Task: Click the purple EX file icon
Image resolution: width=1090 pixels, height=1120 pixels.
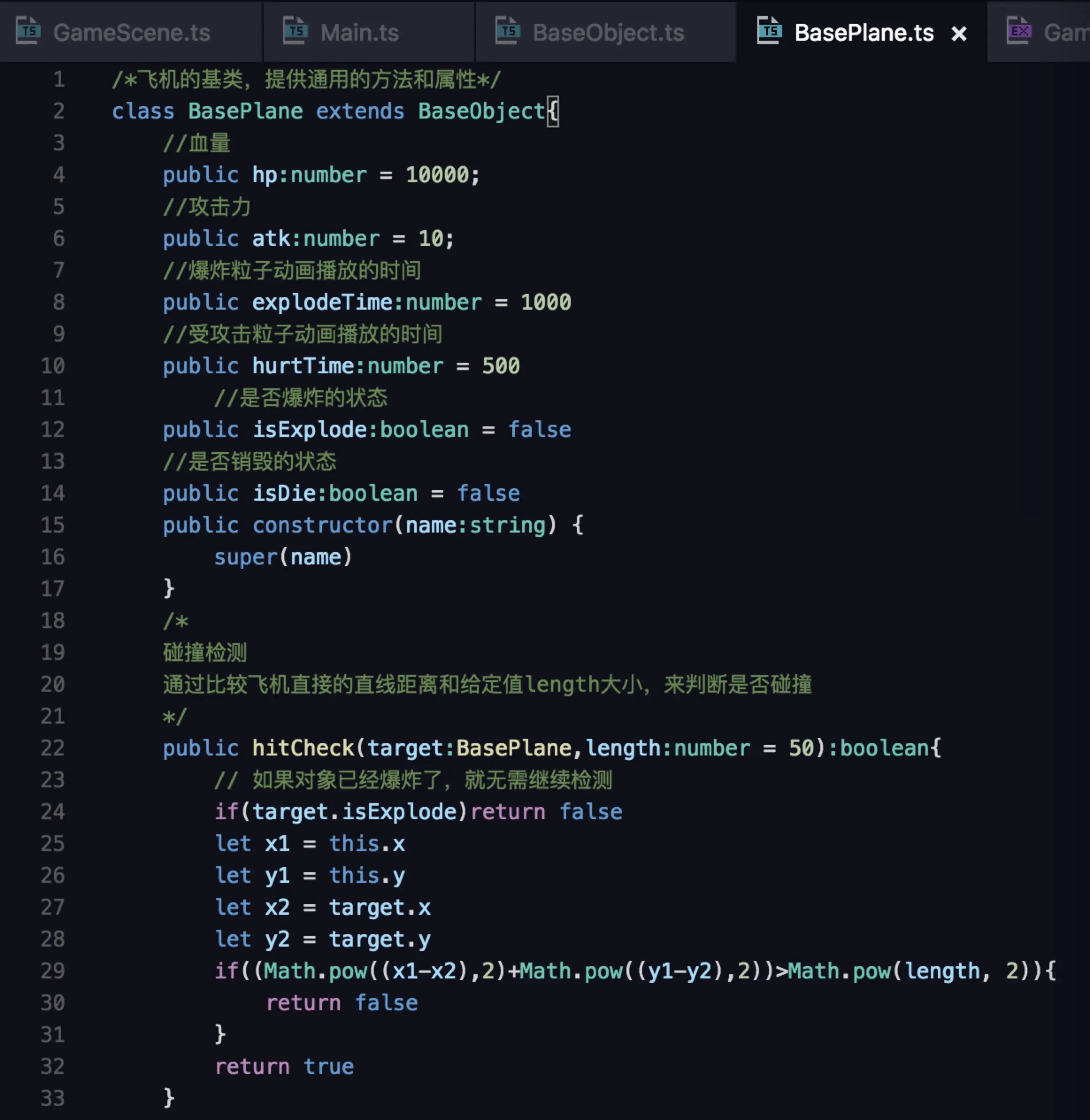Action: tap(1020, 31)
